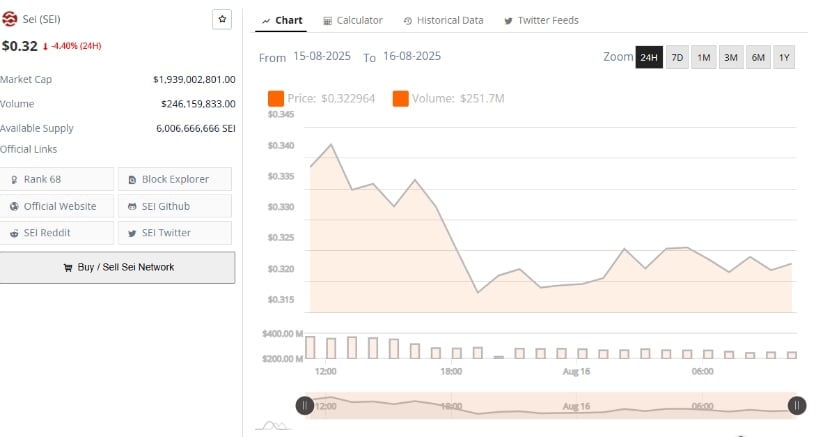This screenshot has width=825, height=437.
Task: Click the range navigator mini chart
Action: coord(550,405)
